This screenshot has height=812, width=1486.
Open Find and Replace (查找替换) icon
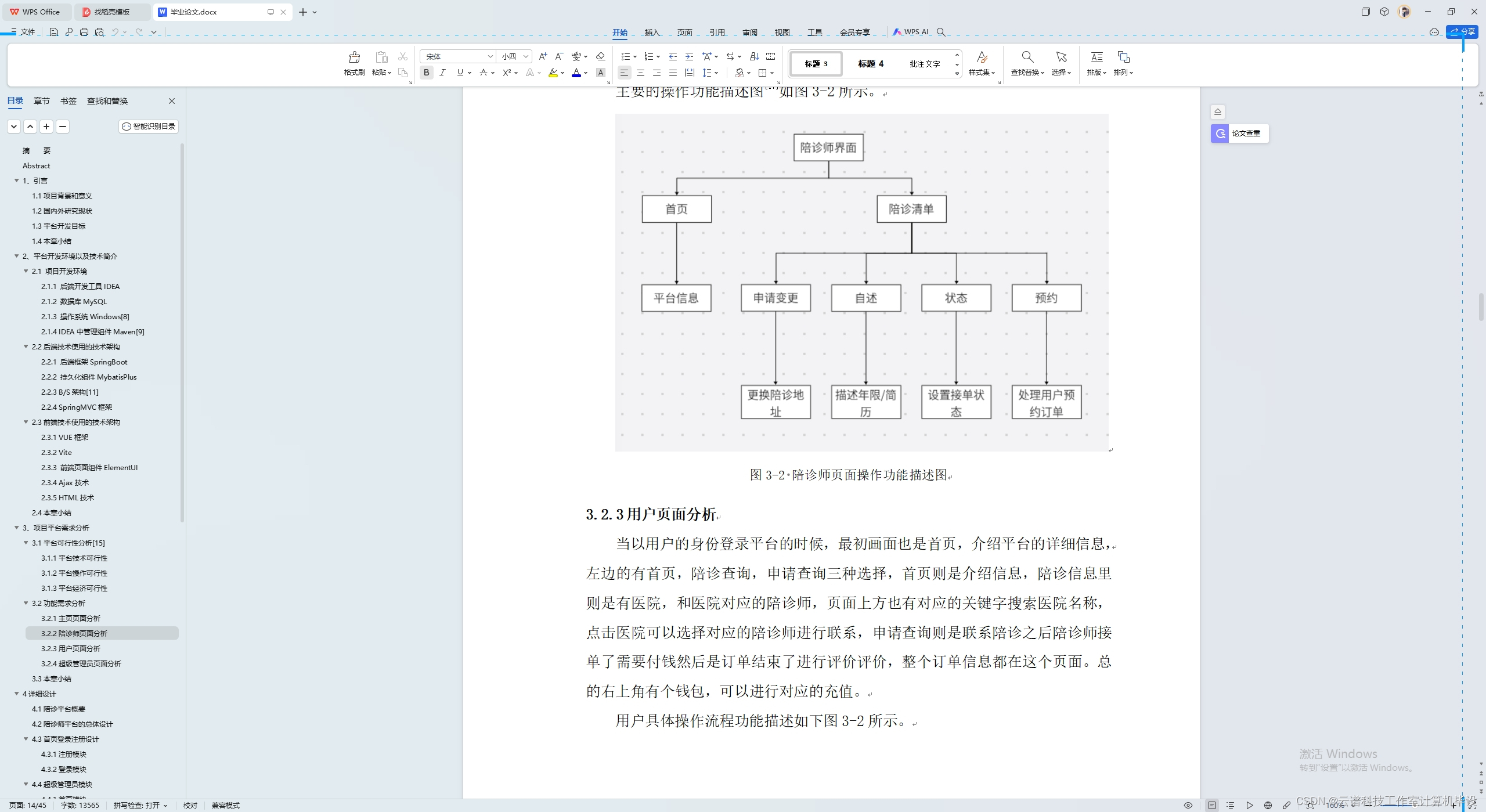(x=1027, y=57)
